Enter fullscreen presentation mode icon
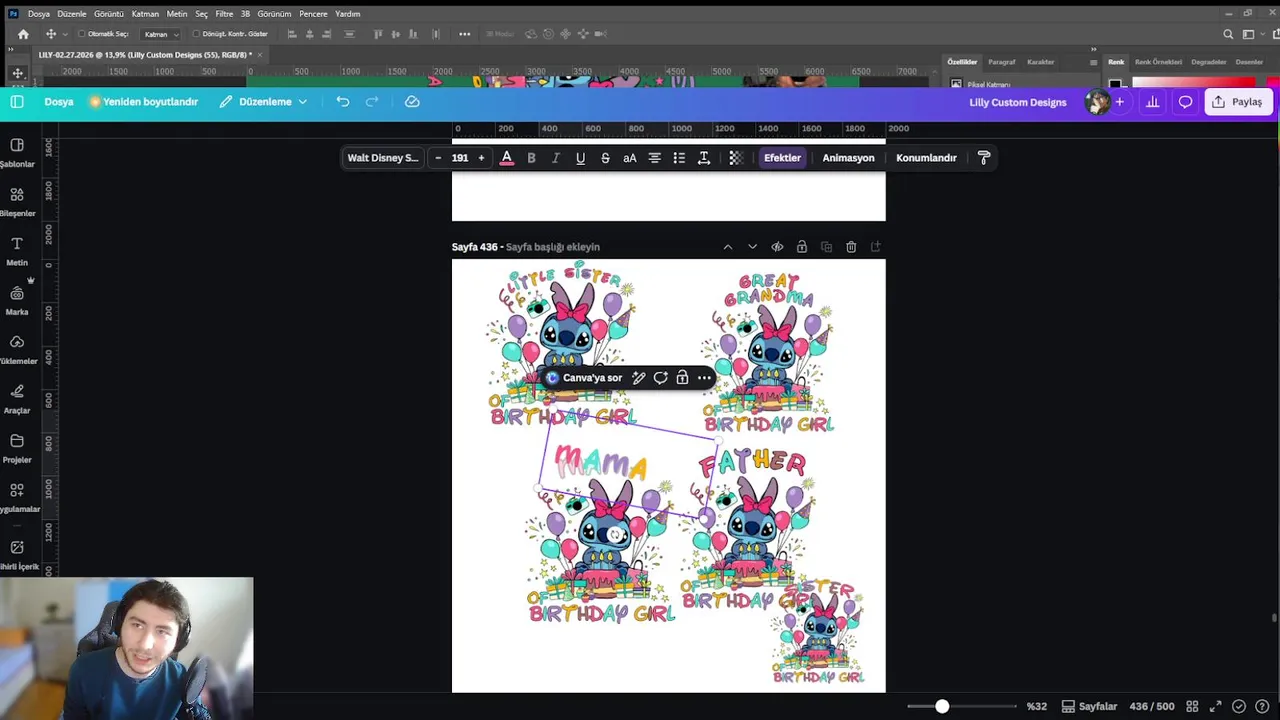This screenshot has height=720, width=1280. (x=1215, y=707)
